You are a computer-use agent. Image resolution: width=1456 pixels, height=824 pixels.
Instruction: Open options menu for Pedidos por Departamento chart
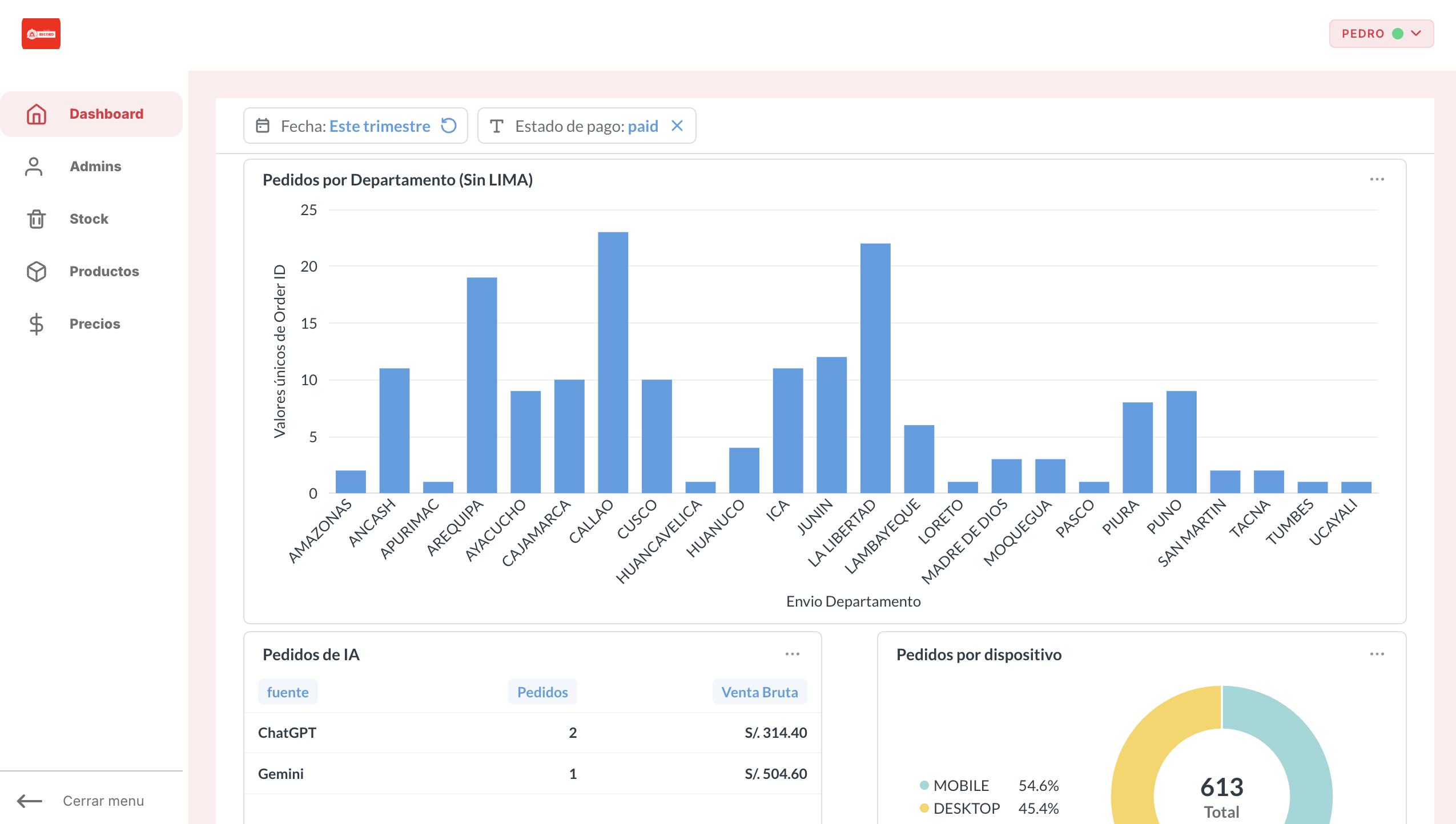click(x=1377, y=179)
